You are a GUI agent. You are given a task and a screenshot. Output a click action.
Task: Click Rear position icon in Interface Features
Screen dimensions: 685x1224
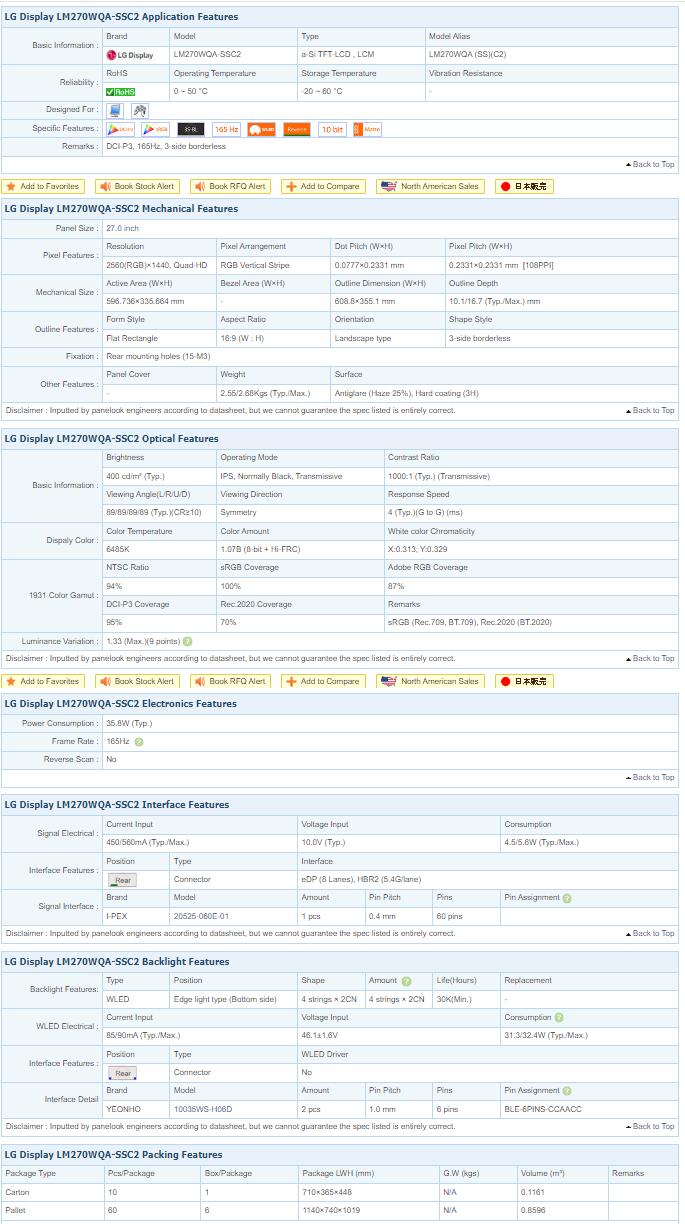pos(122,880)
